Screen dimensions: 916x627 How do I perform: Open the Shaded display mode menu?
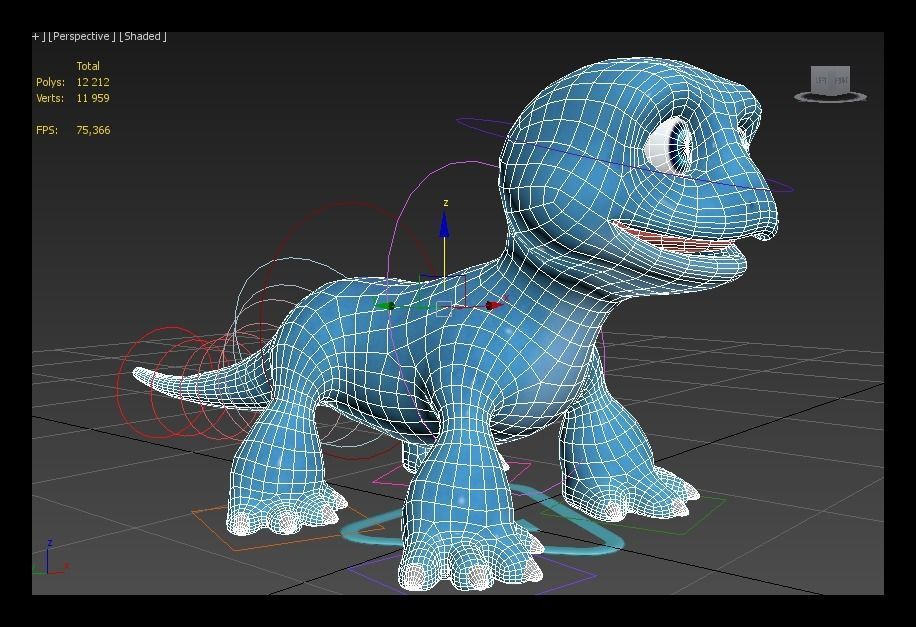coord(143,36)
